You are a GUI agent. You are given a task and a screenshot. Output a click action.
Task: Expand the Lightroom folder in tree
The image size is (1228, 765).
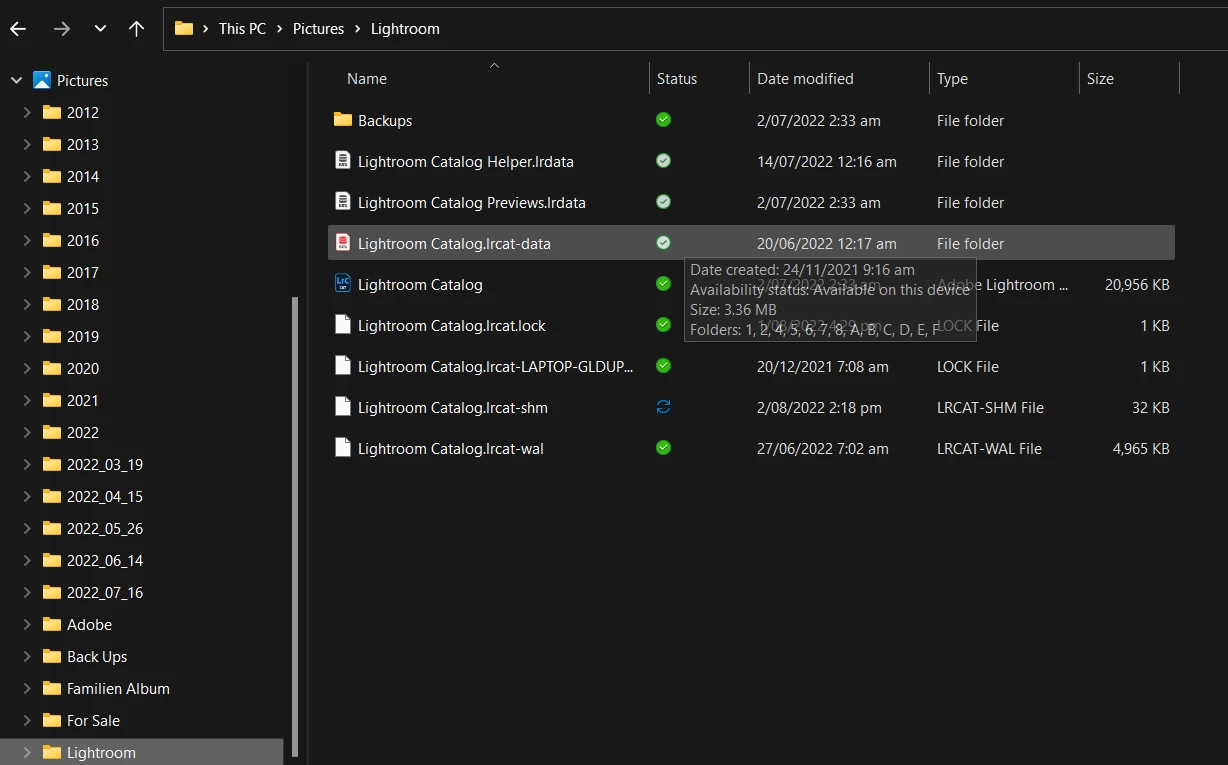pos(27,752)
